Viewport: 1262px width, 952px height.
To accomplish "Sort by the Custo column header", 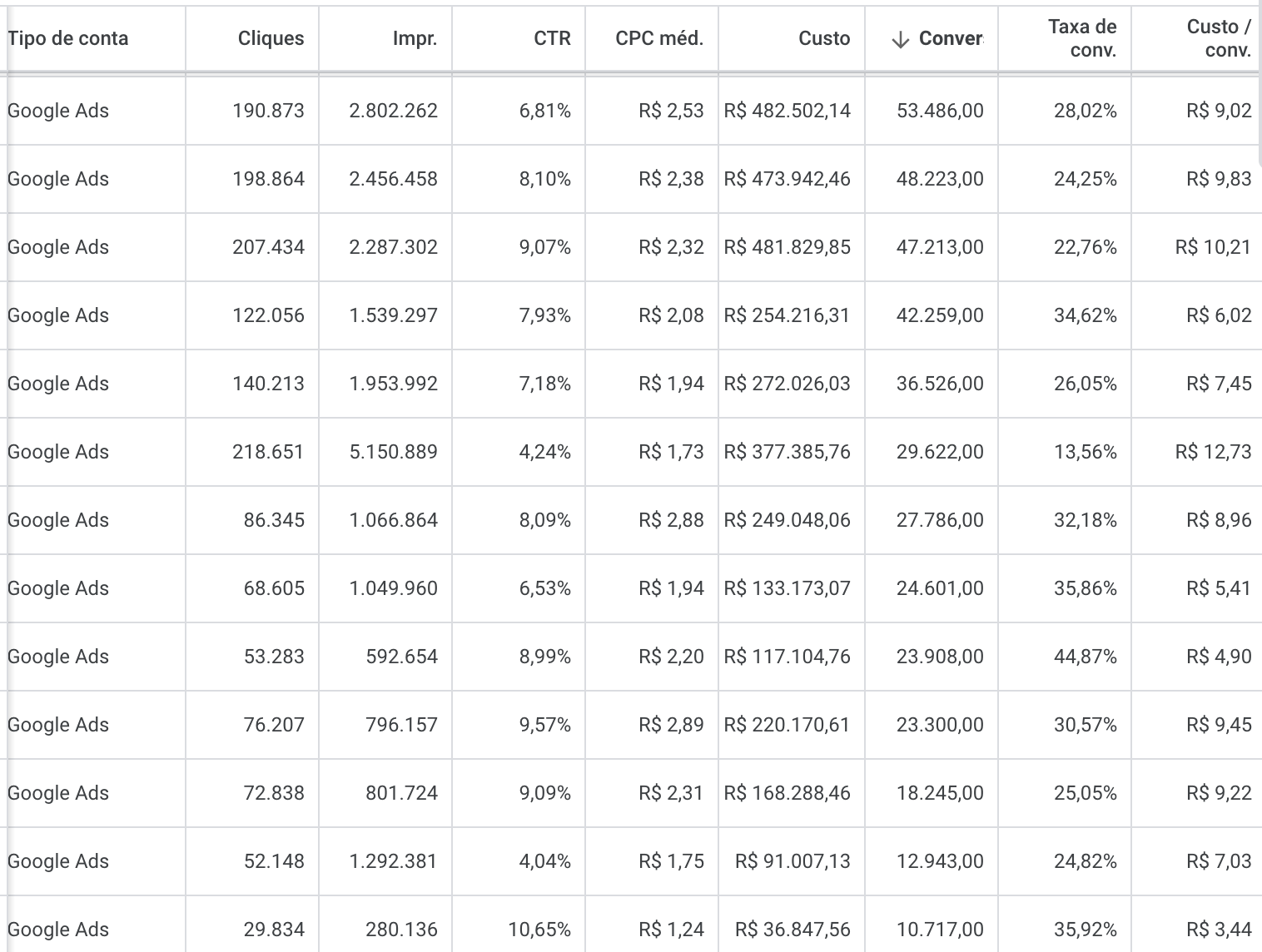I will click(824, 38).
